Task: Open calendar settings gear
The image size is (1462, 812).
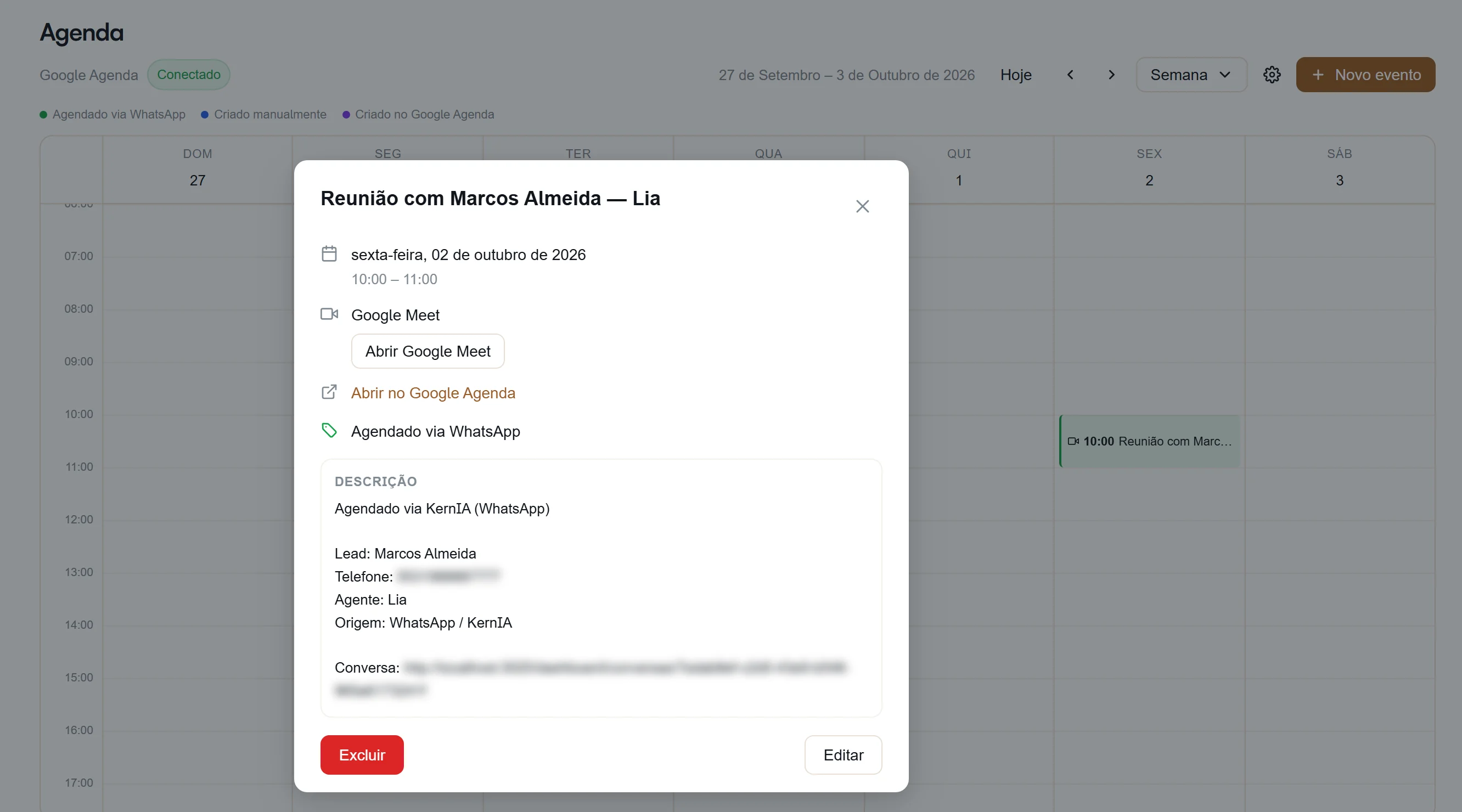Action: pos(1272,74)
